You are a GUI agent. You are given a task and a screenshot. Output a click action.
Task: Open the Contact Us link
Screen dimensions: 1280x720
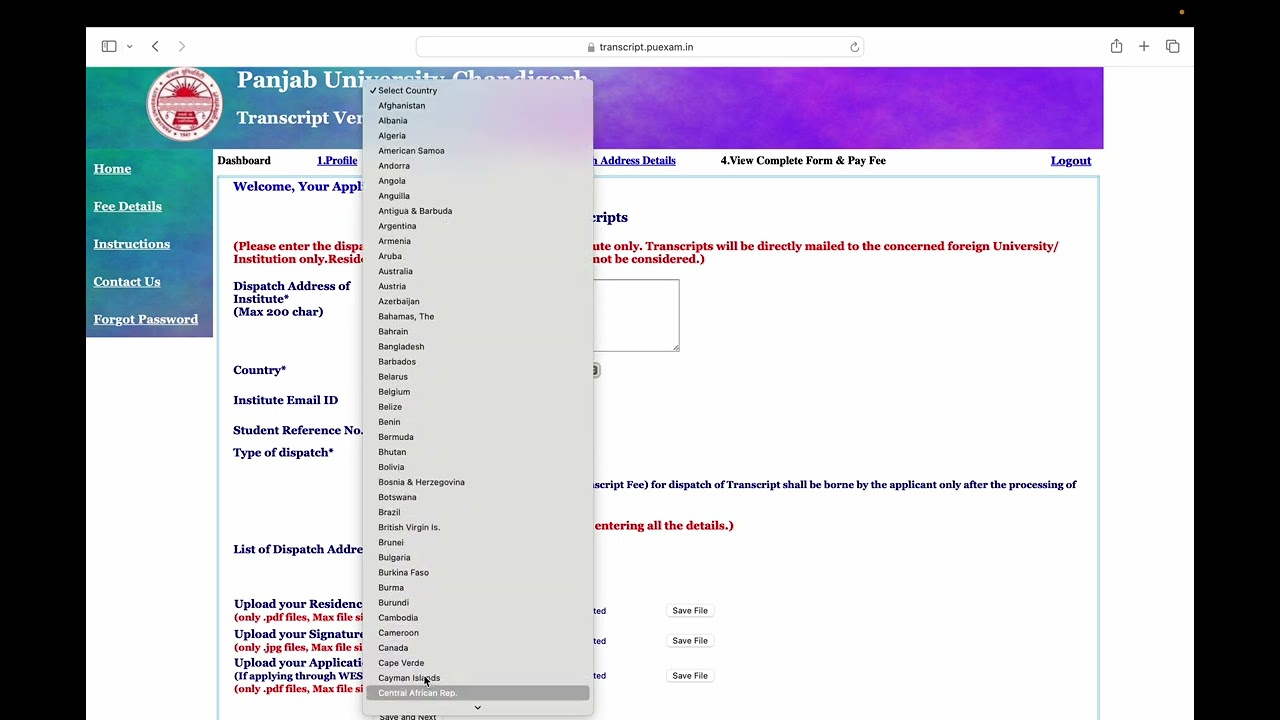pyautogui.click(x=126, y=282)
